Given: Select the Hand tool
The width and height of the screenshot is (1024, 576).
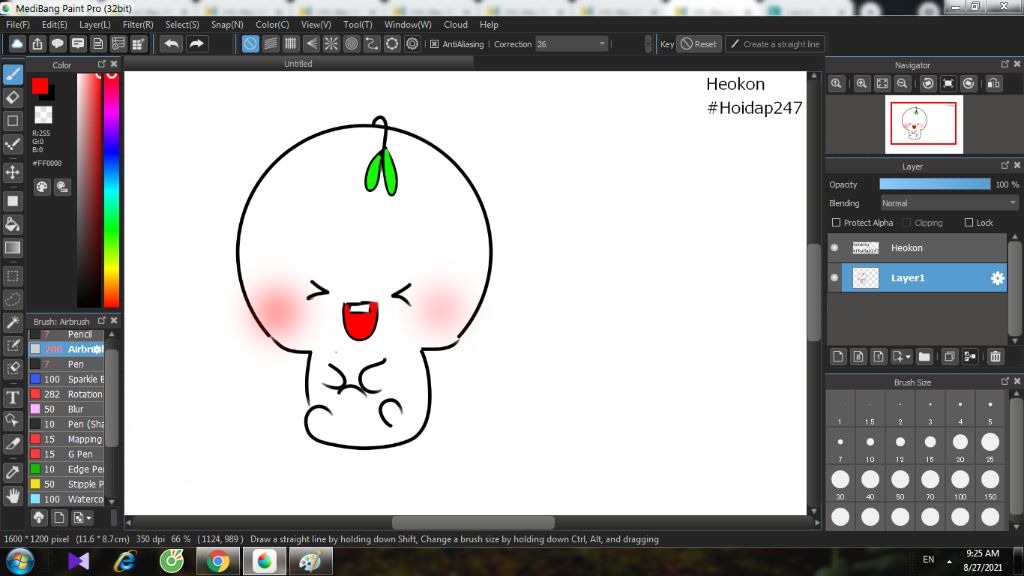Looking at the screenshot, I should (12, 496).
